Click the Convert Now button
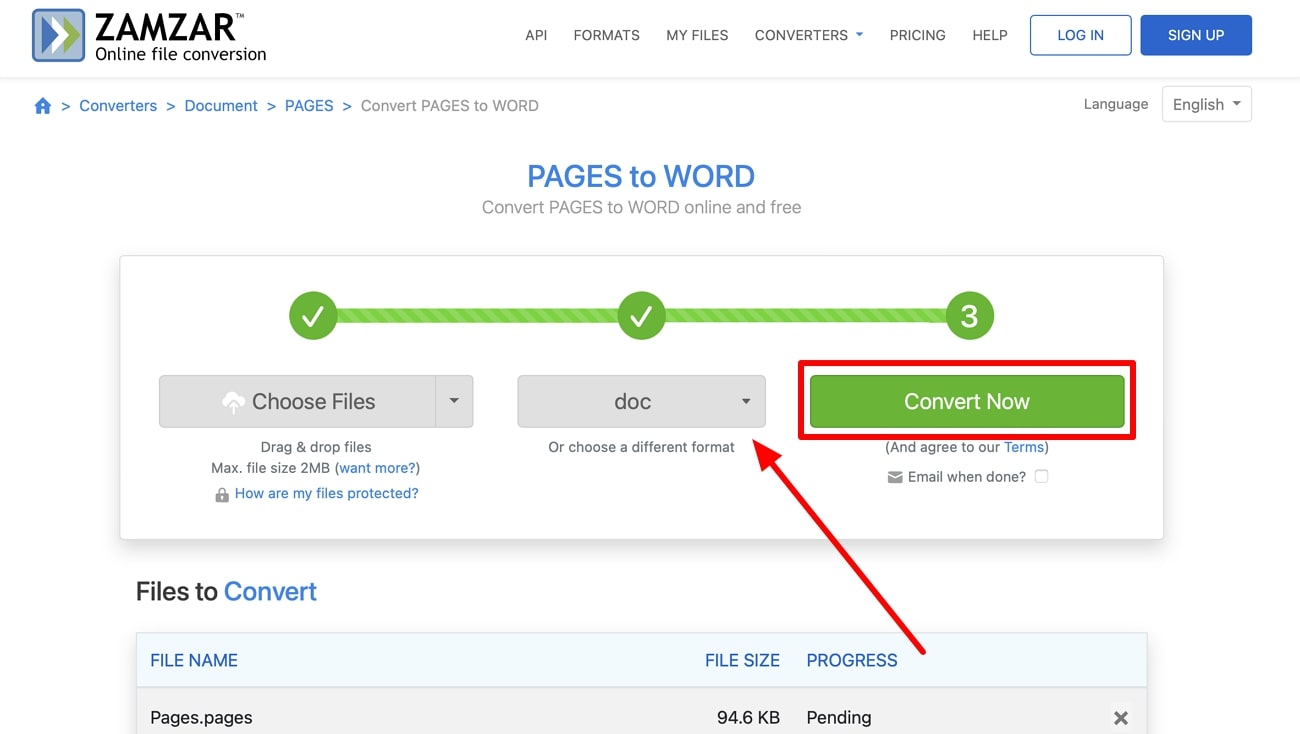This screenshot has height=734, width=1300. [966, 401]
